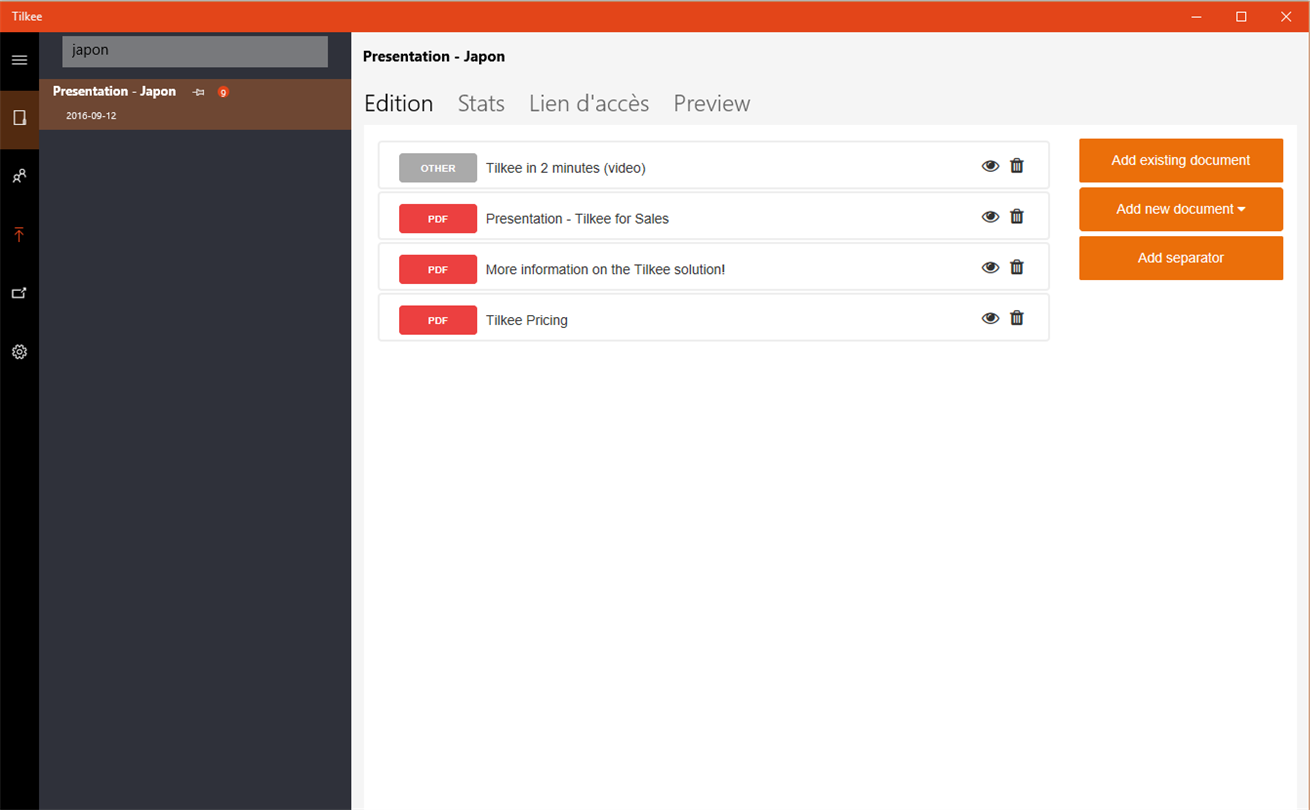Open the hamburger menu in sidebar
Viewport: 1310px width, 810px height.
click(19, 60)
